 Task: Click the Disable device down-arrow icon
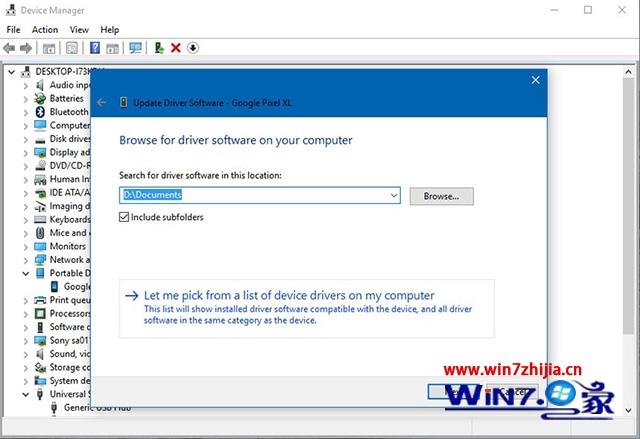click(193, 48)
